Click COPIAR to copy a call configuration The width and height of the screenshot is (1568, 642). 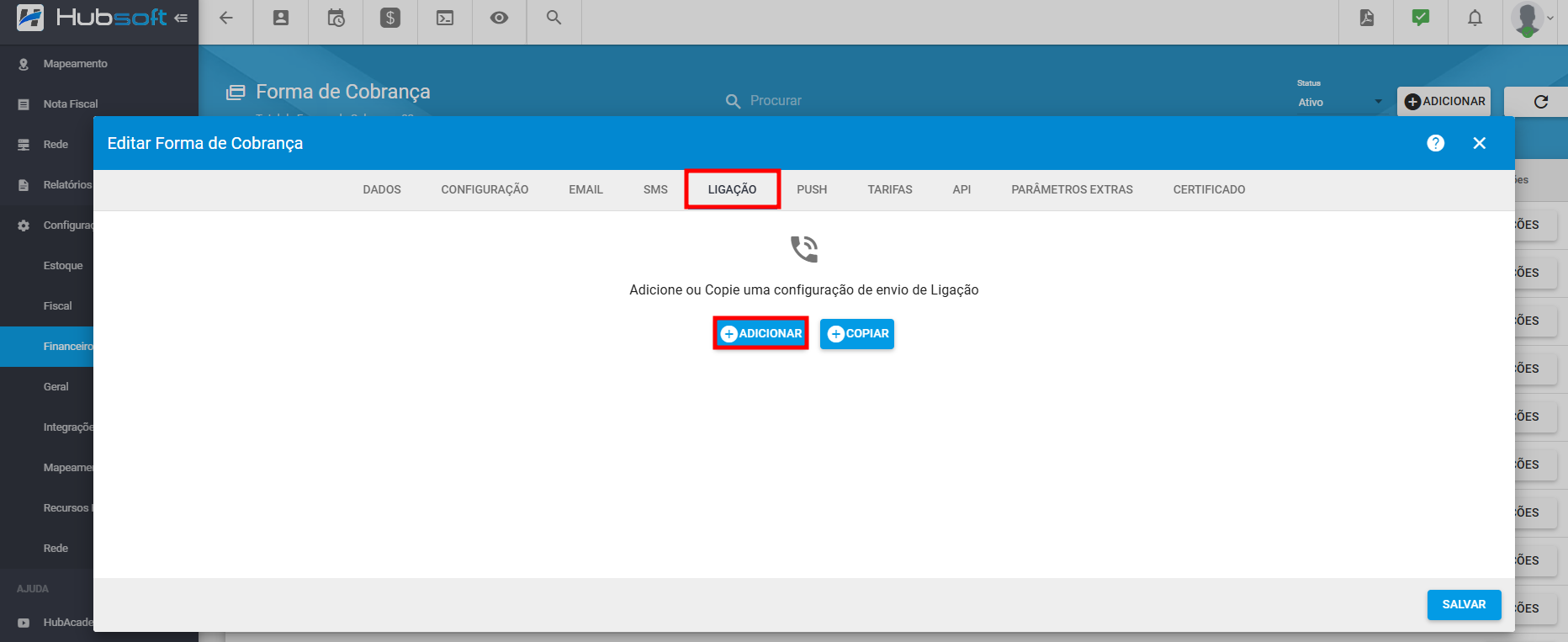point(856,334)
